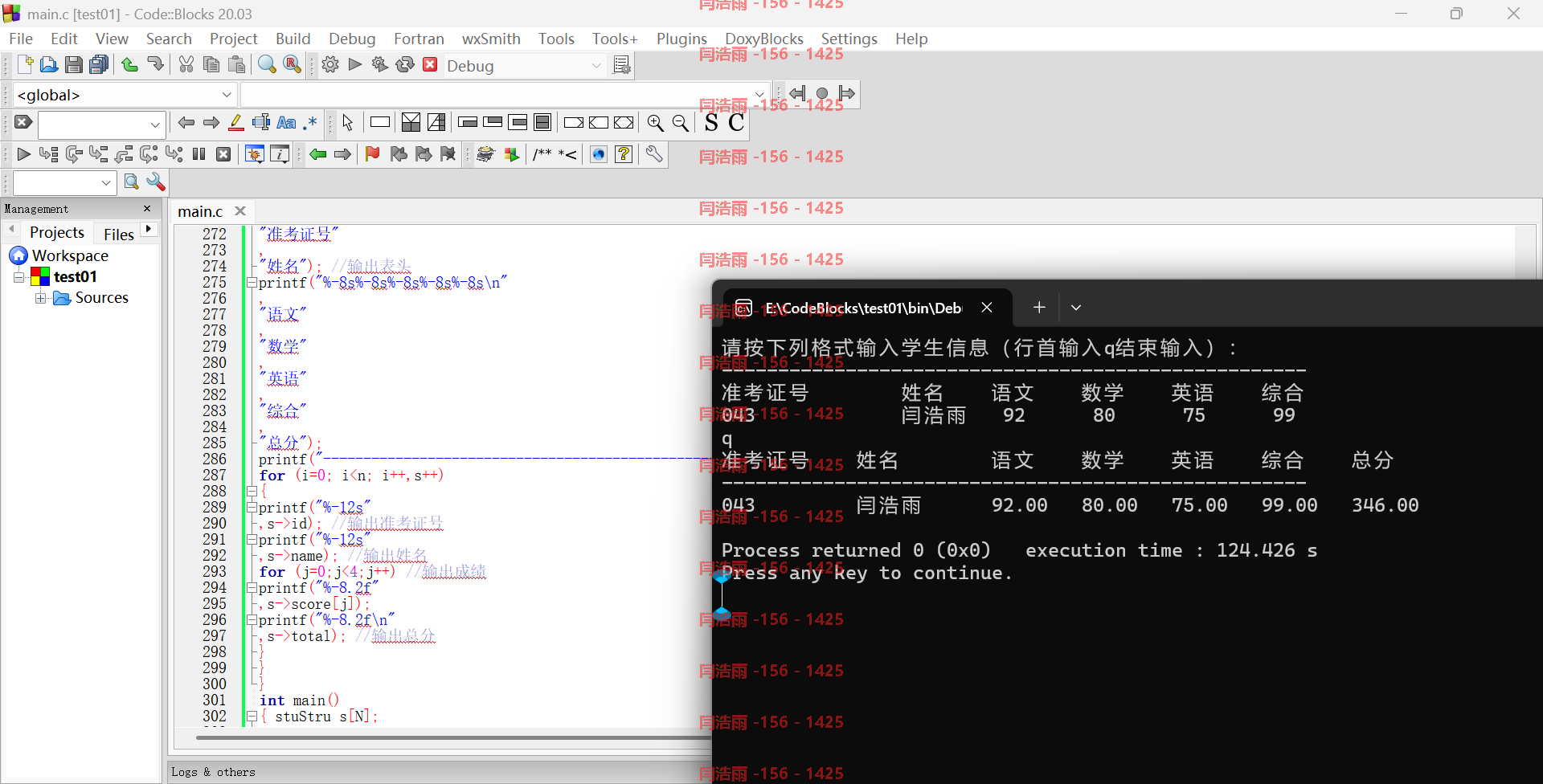Pause the debugger with the break icon
This screenshot has width=1543, height=784.
[x=199, y=154]
